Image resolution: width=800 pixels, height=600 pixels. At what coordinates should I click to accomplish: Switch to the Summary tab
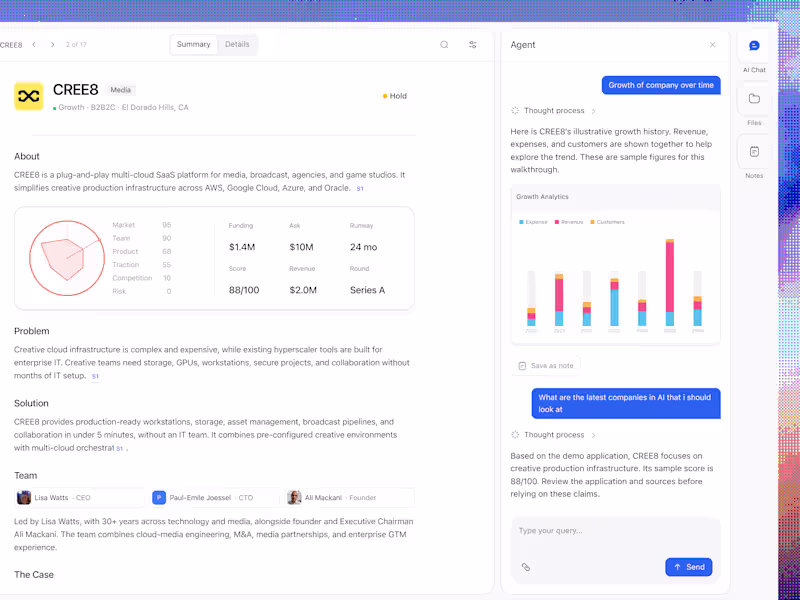click(193, 44)
